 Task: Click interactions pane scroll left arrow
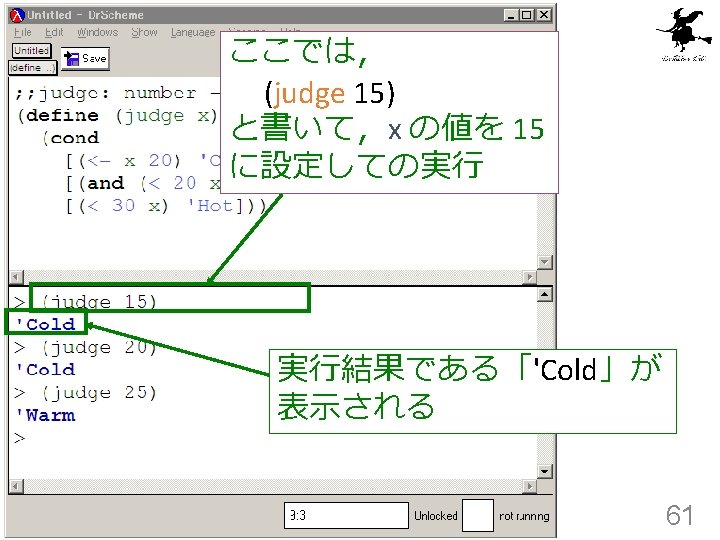click(x=16, y=486)
